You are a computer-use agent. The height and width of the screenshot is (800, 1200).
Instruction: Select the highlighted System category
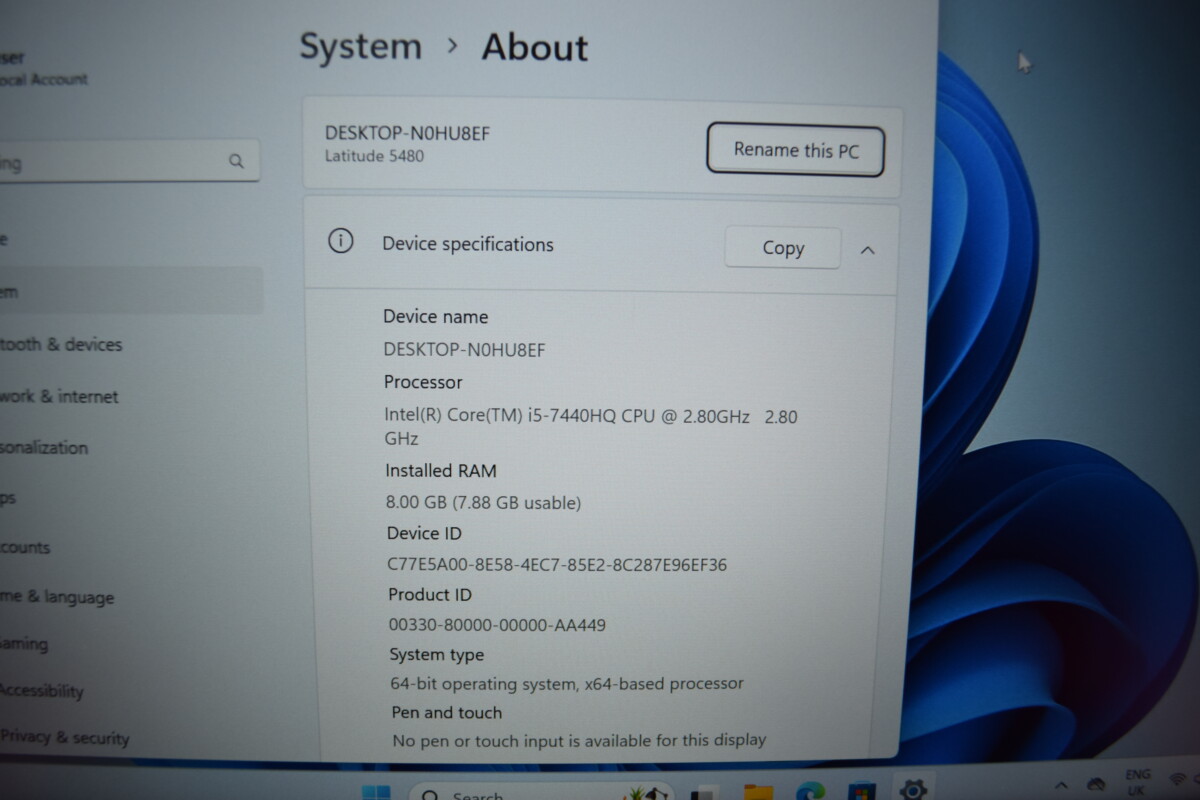[130, 291]
